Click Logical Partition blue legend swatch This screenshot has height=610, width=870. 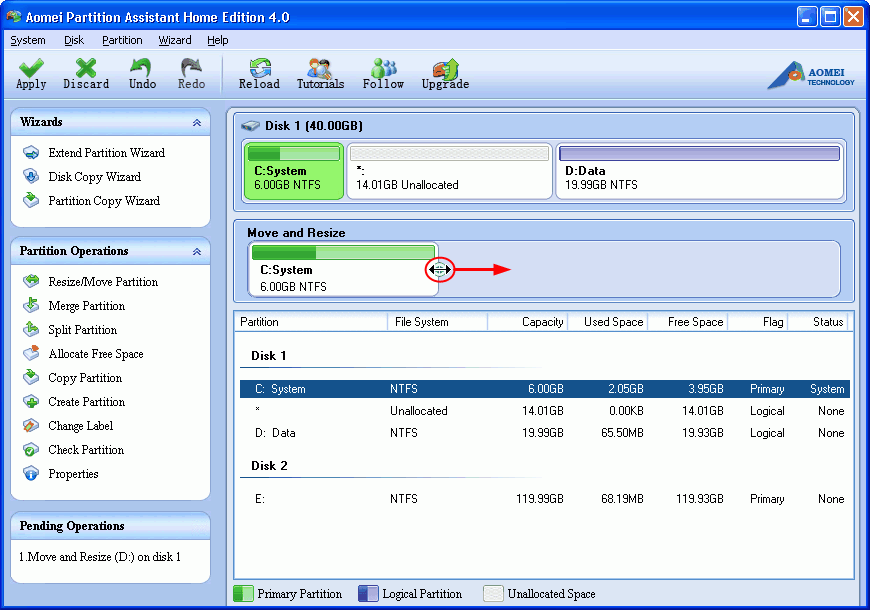point(368,594)
